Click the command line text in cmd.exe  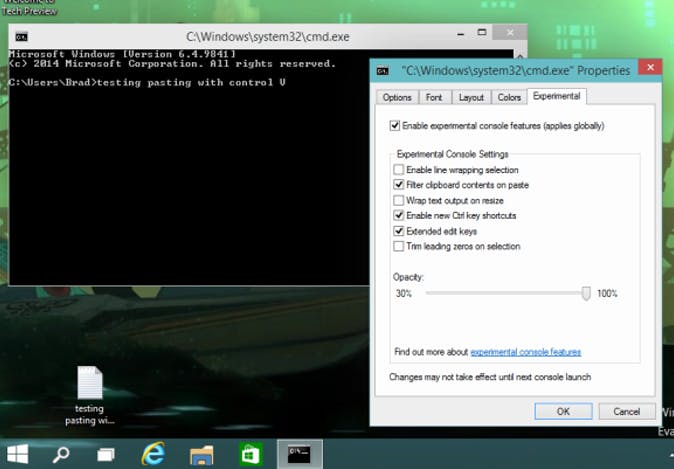click(147, 83)
